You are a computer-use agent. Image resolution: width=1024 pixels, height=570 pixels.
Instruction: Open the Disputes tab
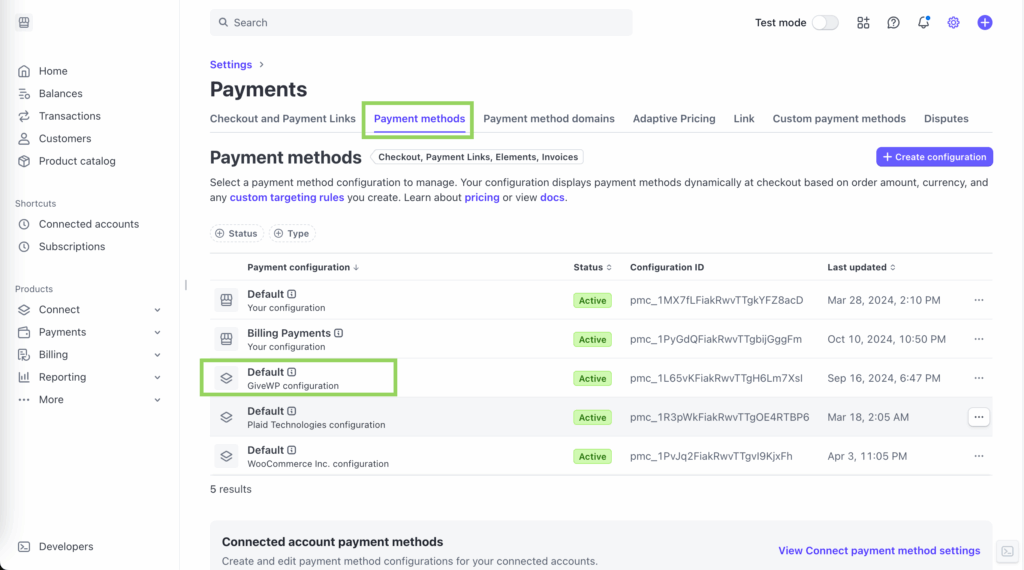946,119
